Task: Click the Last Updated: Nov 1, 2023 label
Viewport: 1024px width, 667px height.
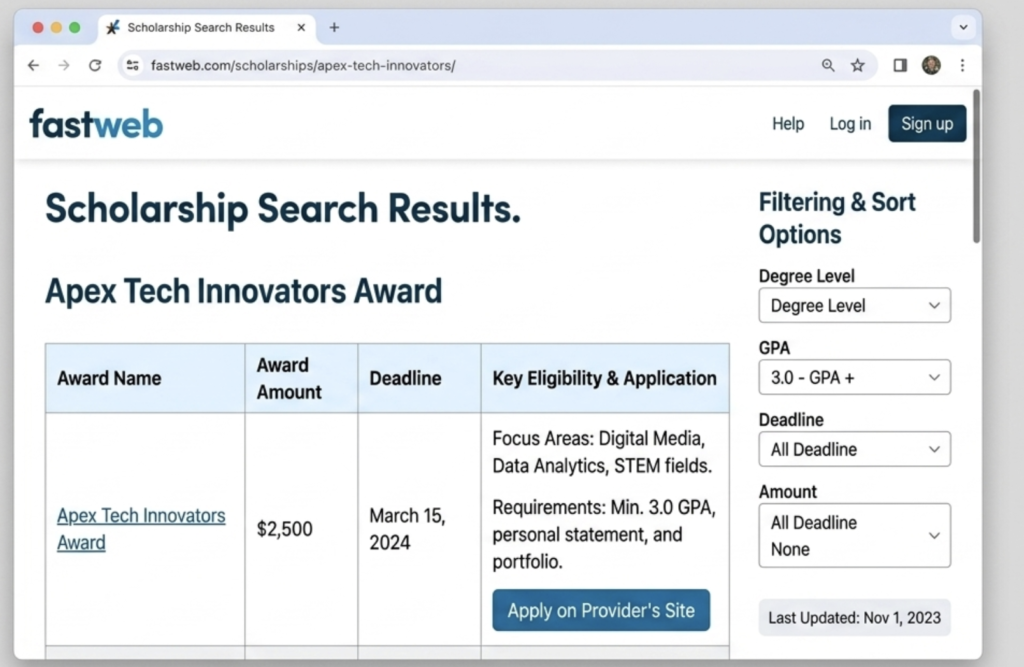Action: [854, 617]
